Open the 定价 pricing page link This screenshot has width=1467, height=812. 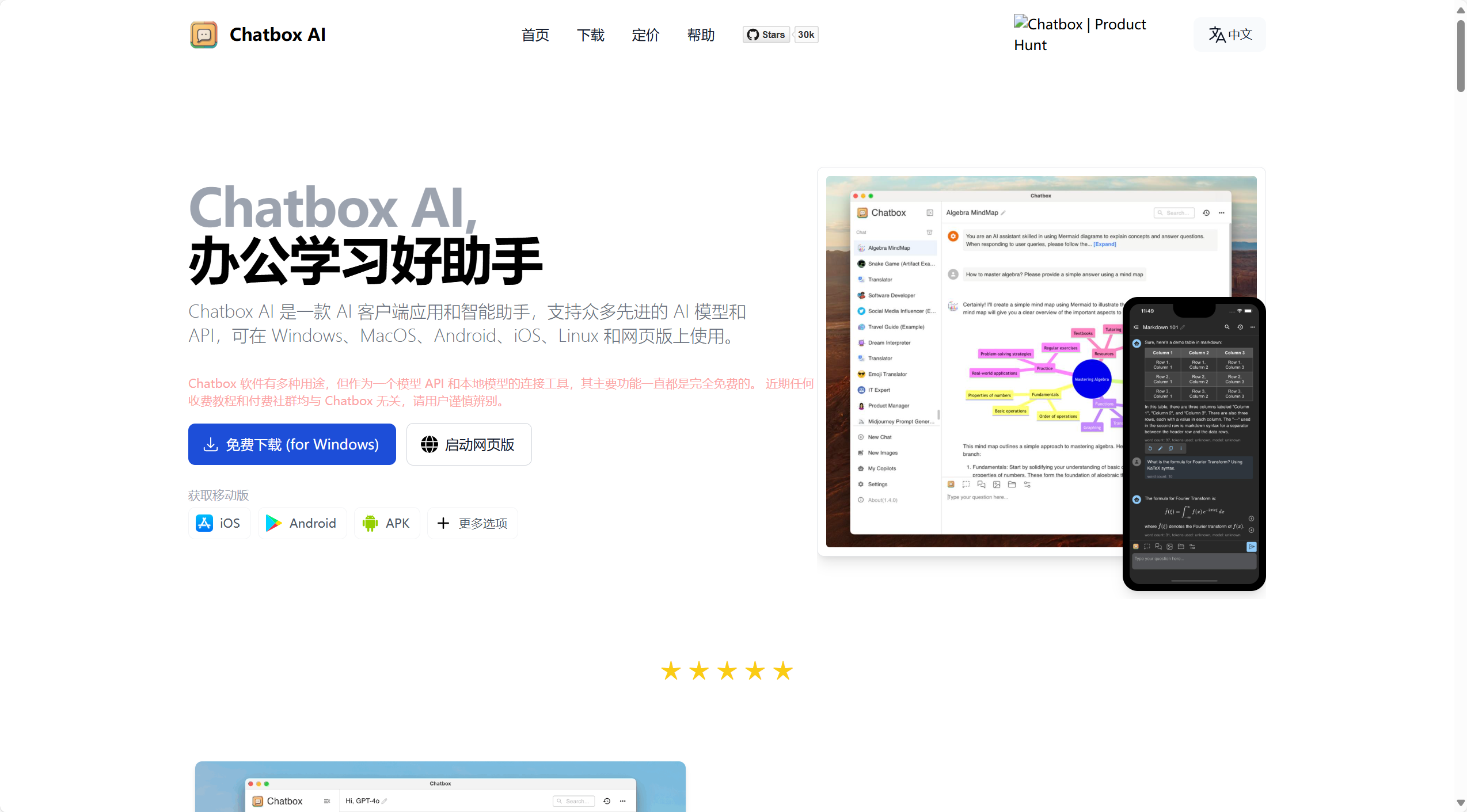[645, 35]
